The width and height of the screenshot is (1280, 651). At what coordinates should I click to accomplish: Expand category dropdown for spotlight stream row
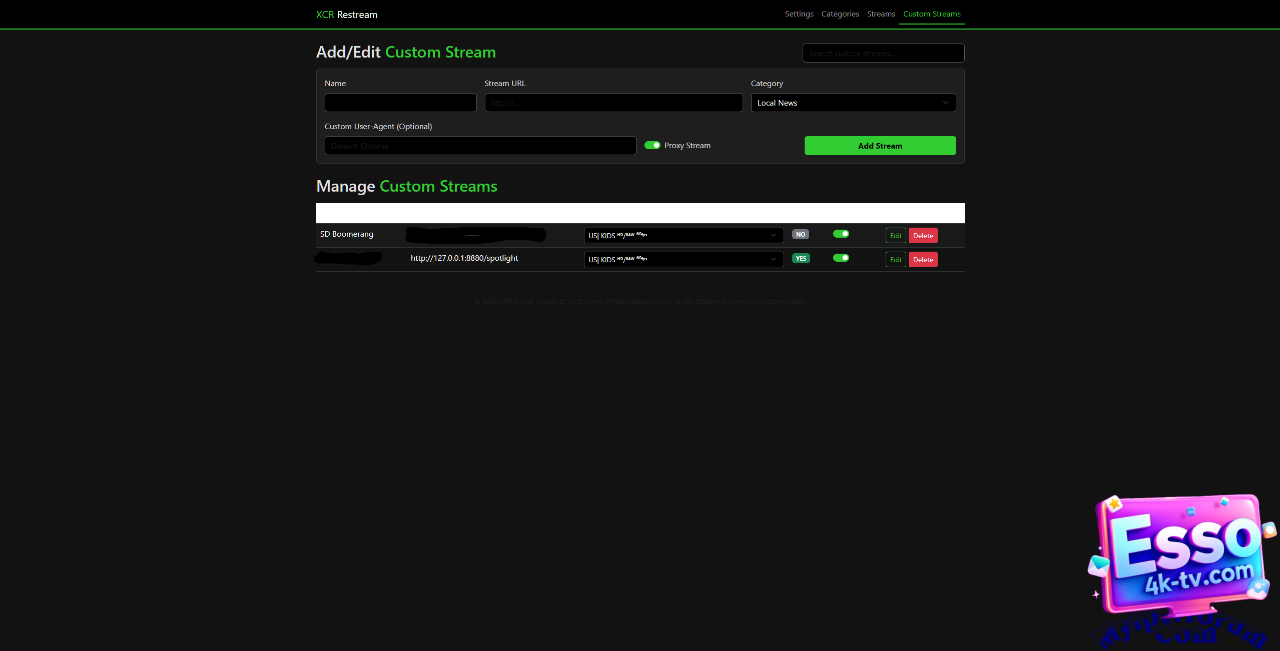[x=683, y=259]
